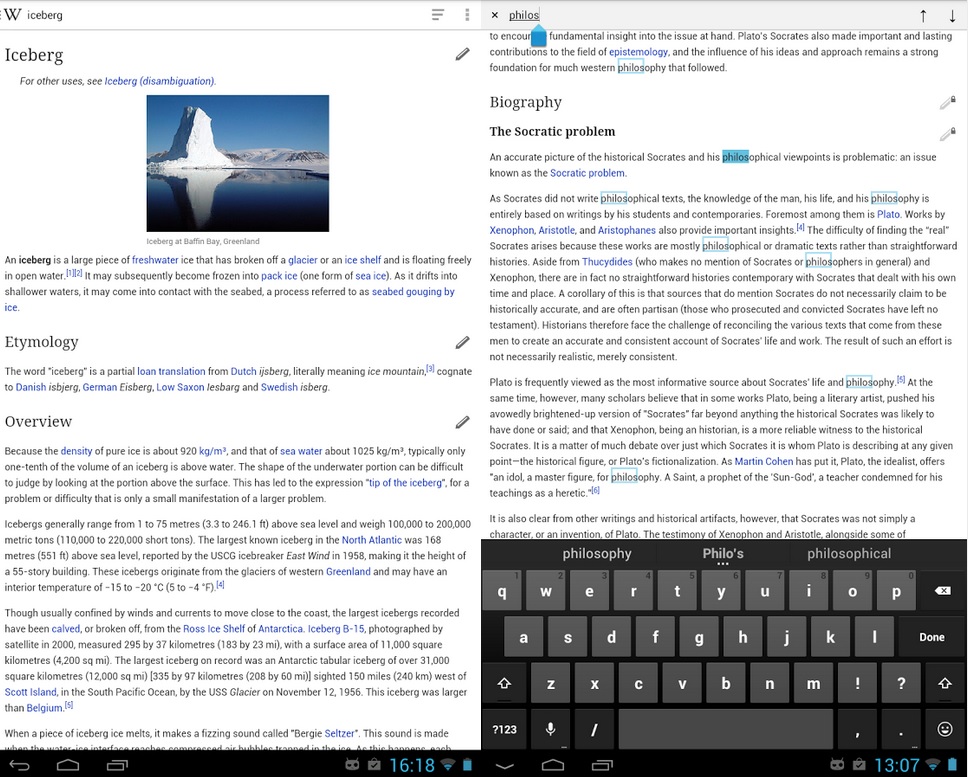Open the overflow menu with three dots
The image size is (968, 777).
pyautogui.click(x=466, y=14)
